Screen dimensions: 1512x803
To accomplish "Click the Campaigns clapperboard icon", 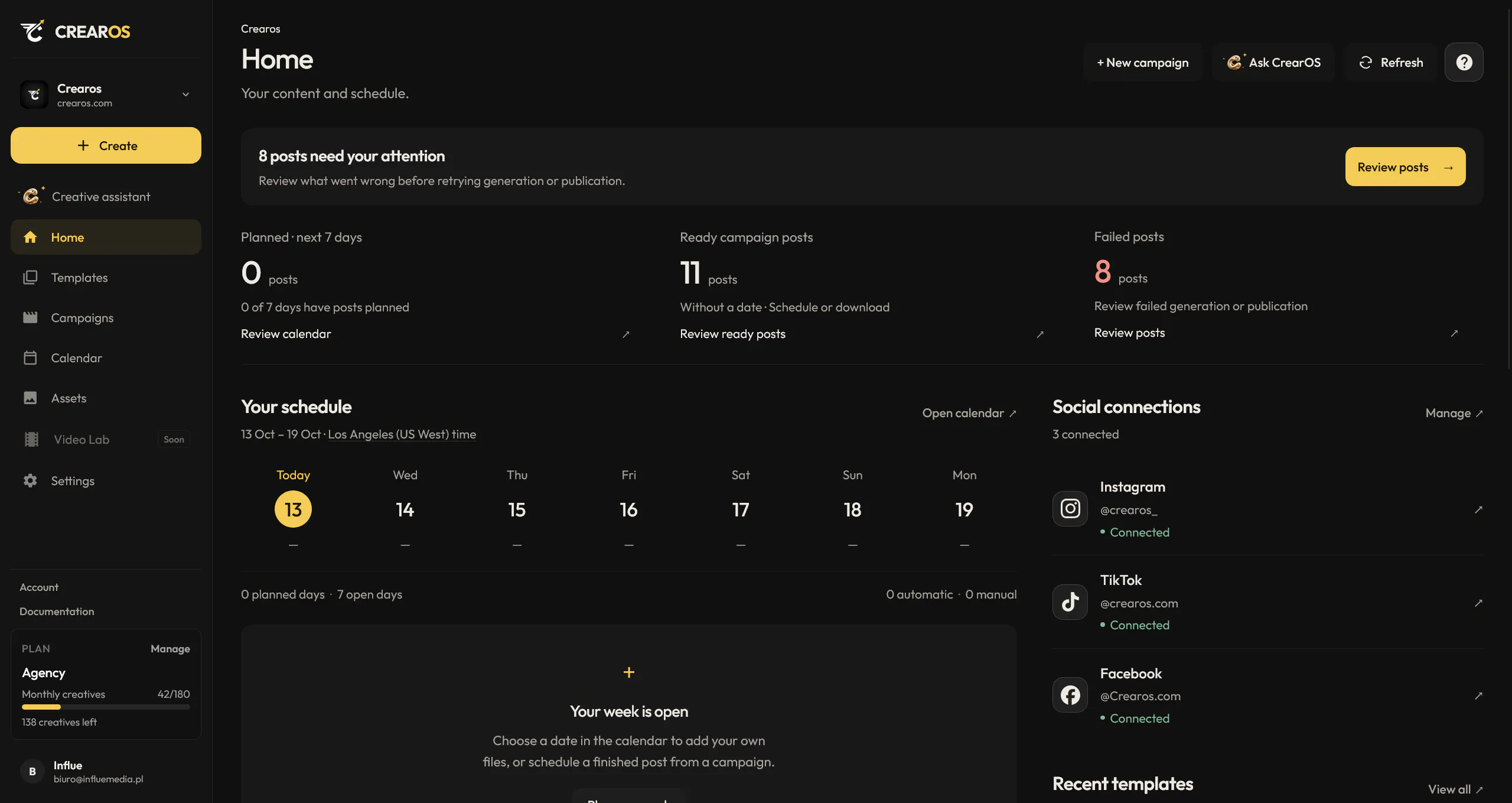I will [x=30, y=318].
